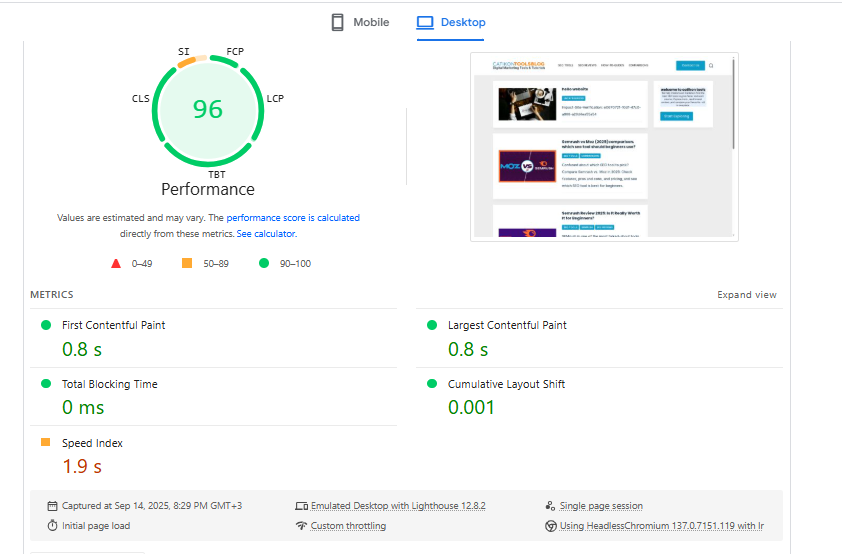The image size is (842, 554).
Task: Click the orange square beside Speed Index
Action: coord(45,443)
